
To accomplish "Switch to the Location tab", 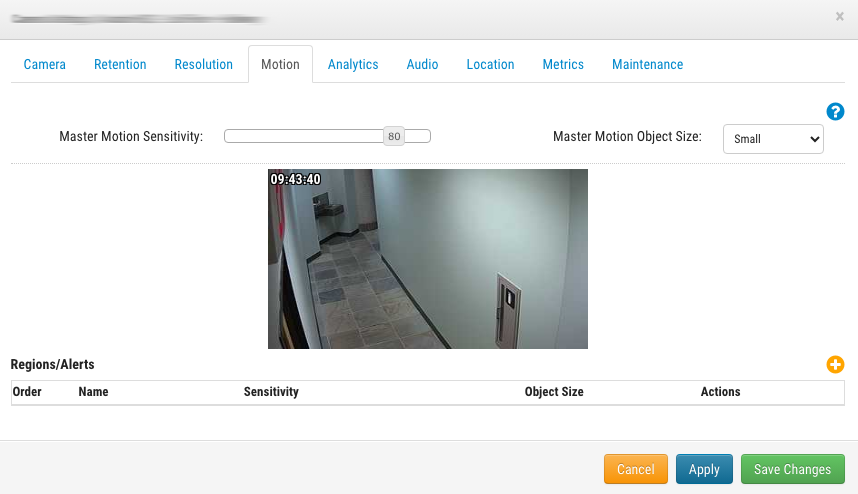I will tap(490, 64).
